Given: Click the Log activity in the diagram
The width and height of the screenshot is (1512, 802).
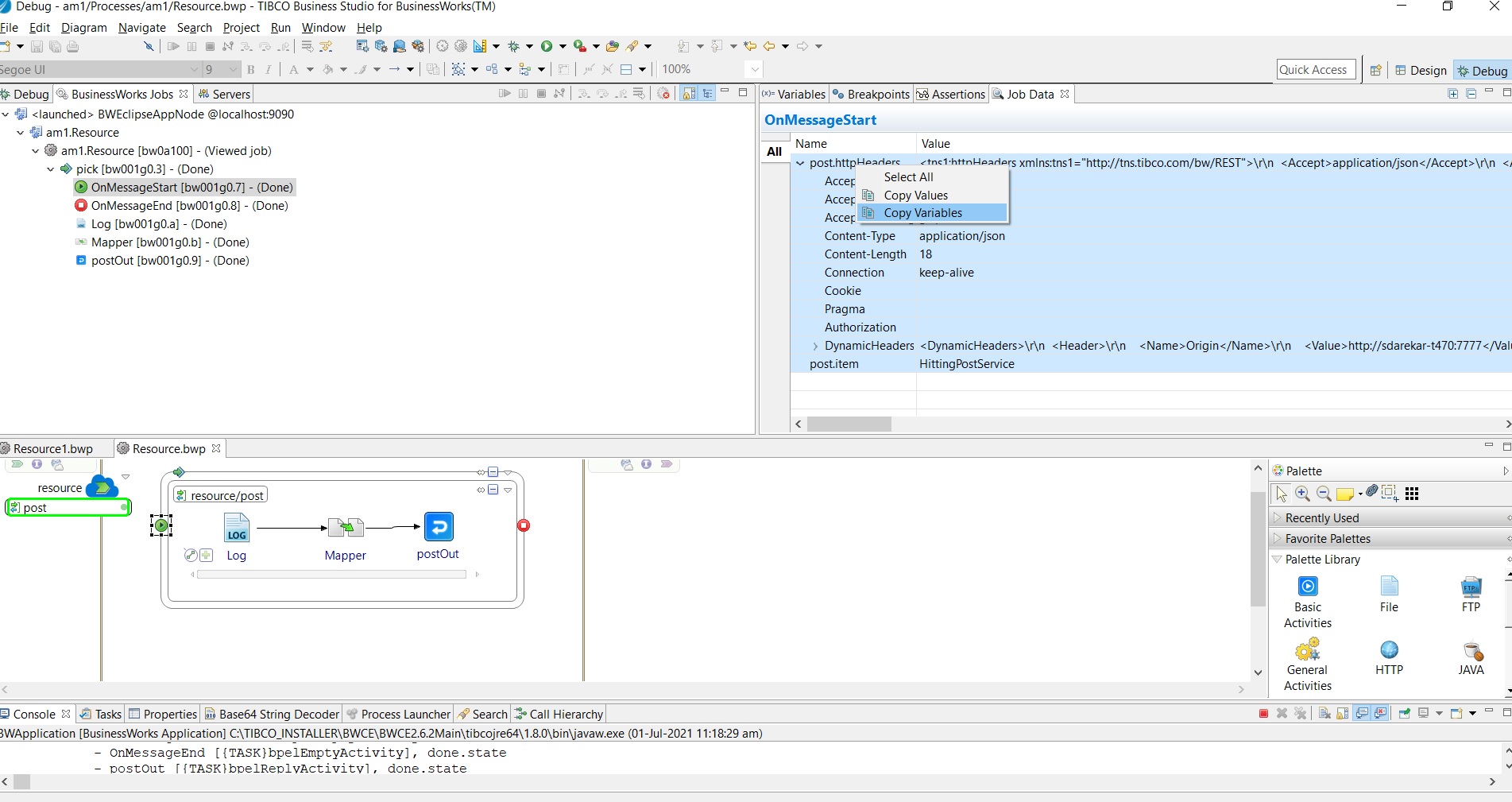Looking at the screenshot, I should (237, 528).
